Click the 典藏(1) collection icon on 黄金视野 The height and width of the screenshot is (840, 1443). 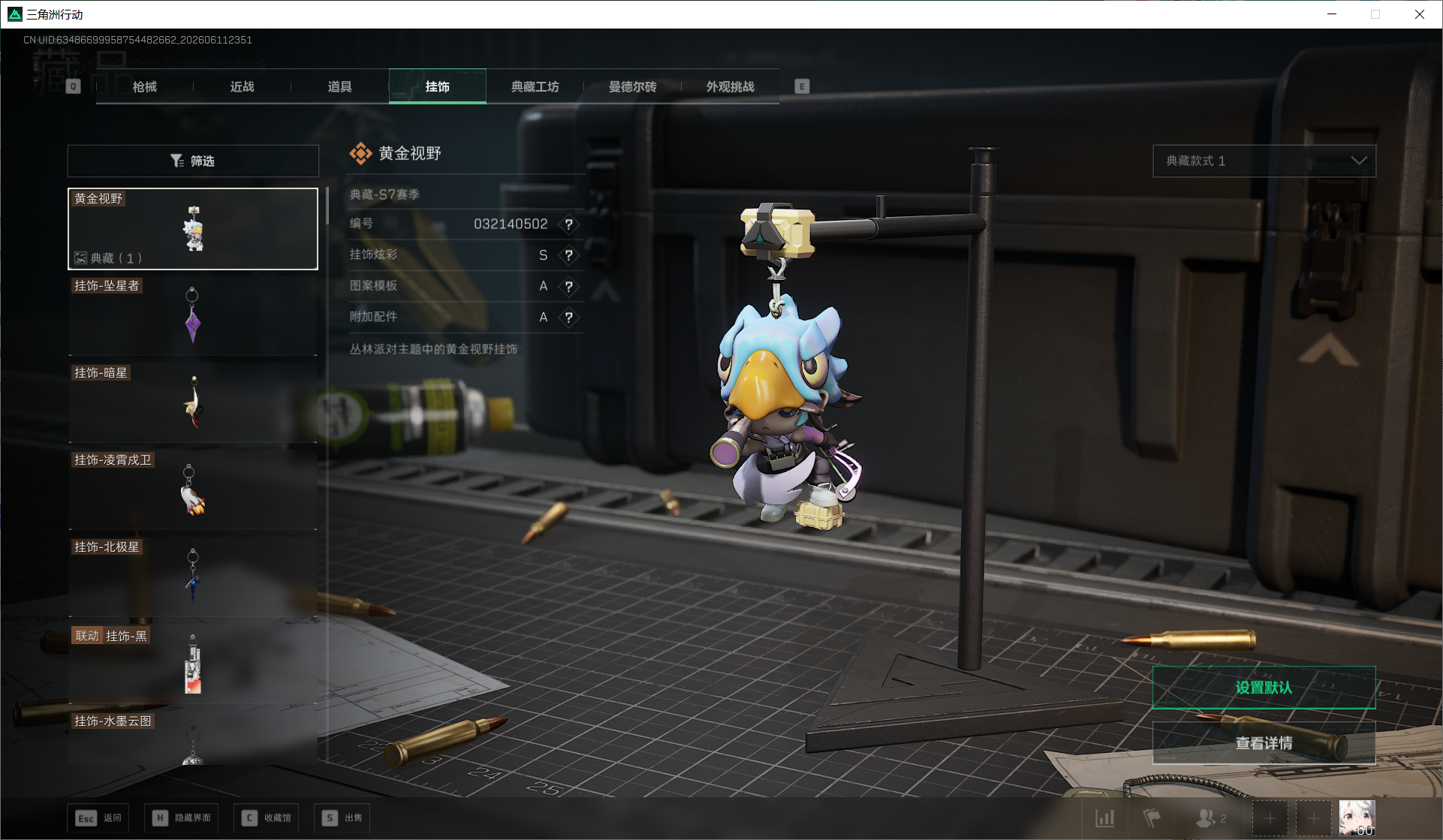point(80,258)
